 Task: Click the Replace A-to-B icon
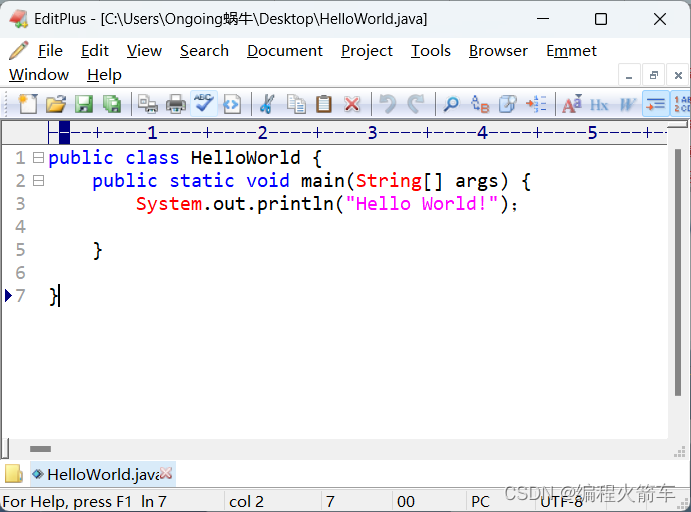click(480, 104)
